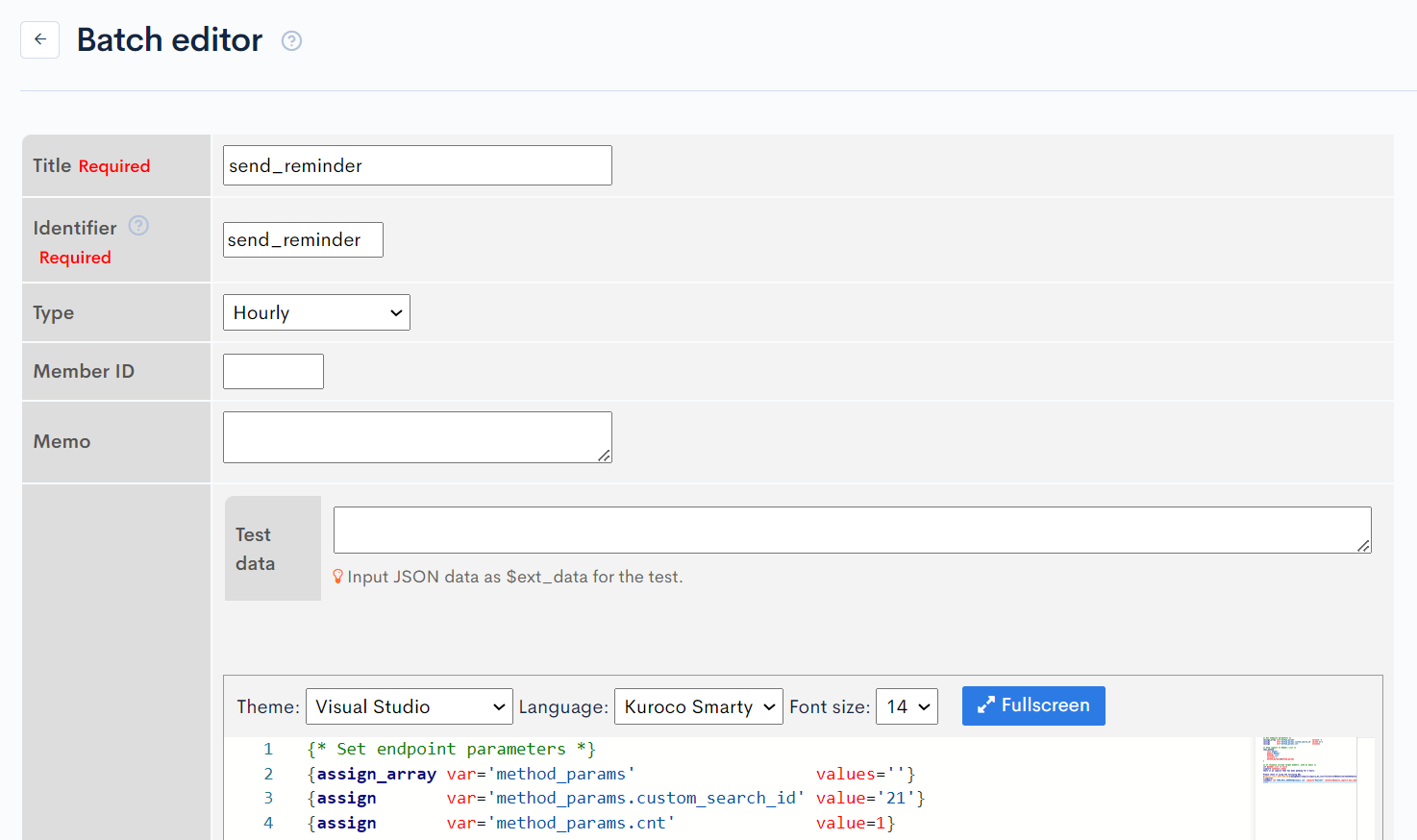The image size is (1417, 840).
Task: Click the help icon beside Identifier label
Action: point(138,225)
